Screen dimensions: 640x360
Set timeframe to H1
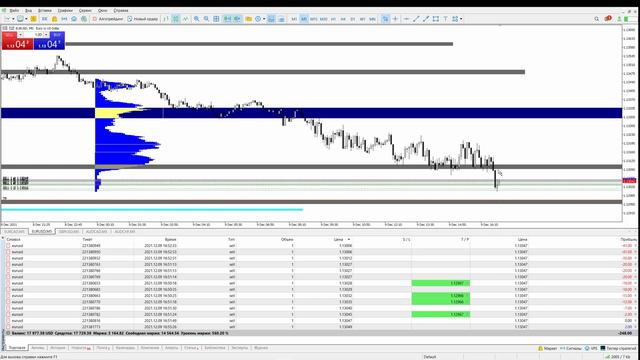[x=333, y=19]
